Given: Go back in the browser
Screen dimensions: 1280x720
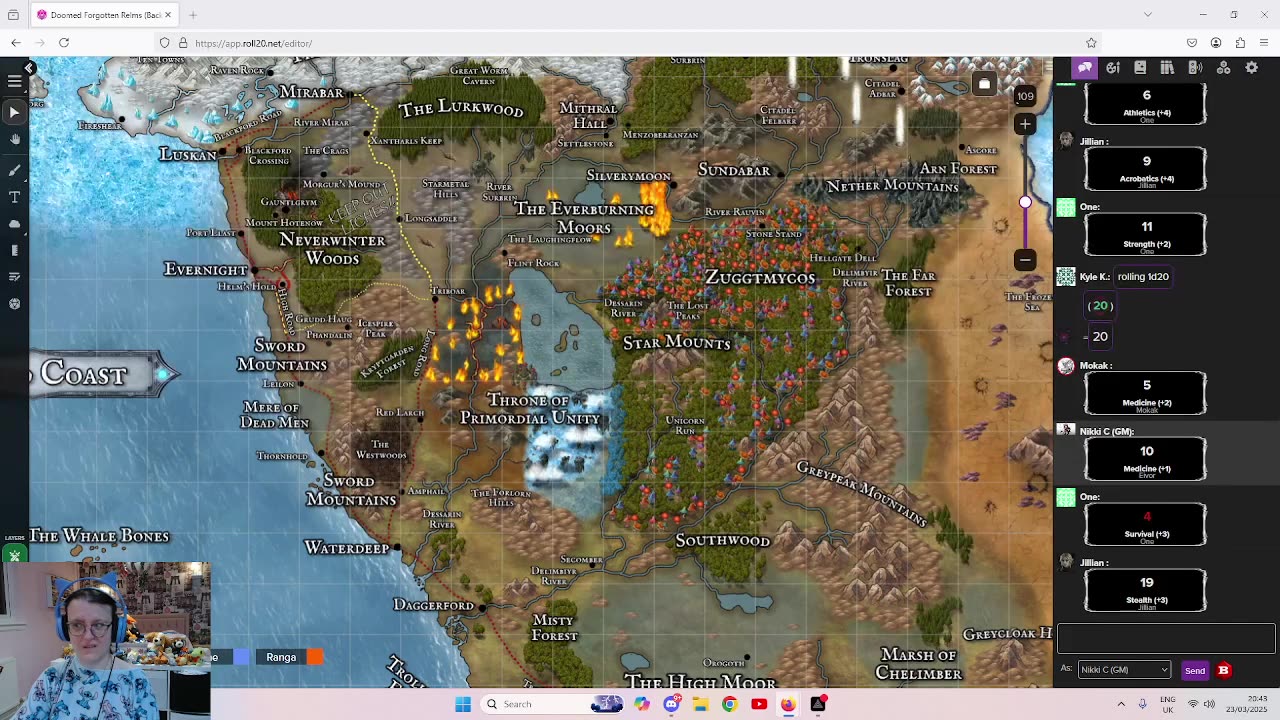Looking at the screenshot, I should click(x=16, y=43).
